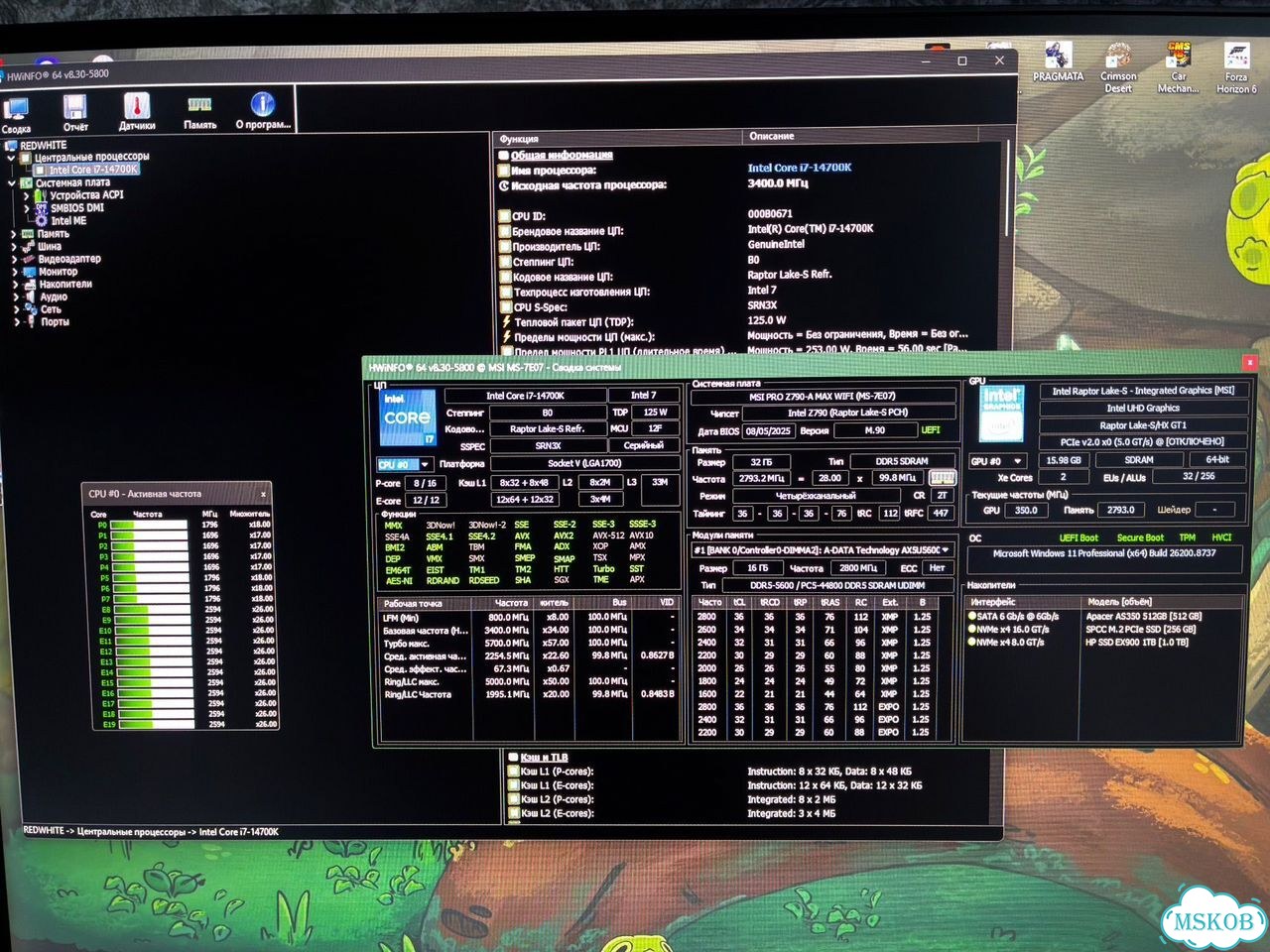Viewport: 1270px width, 952px height.
Task: Click the Сеть network icon in tree
Action: click(31, 309)
